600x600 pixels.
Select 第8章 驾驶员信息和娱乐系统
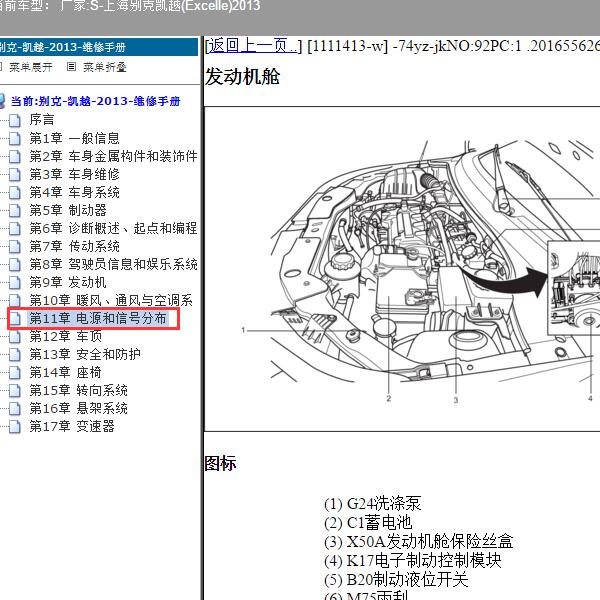(113, 264)
